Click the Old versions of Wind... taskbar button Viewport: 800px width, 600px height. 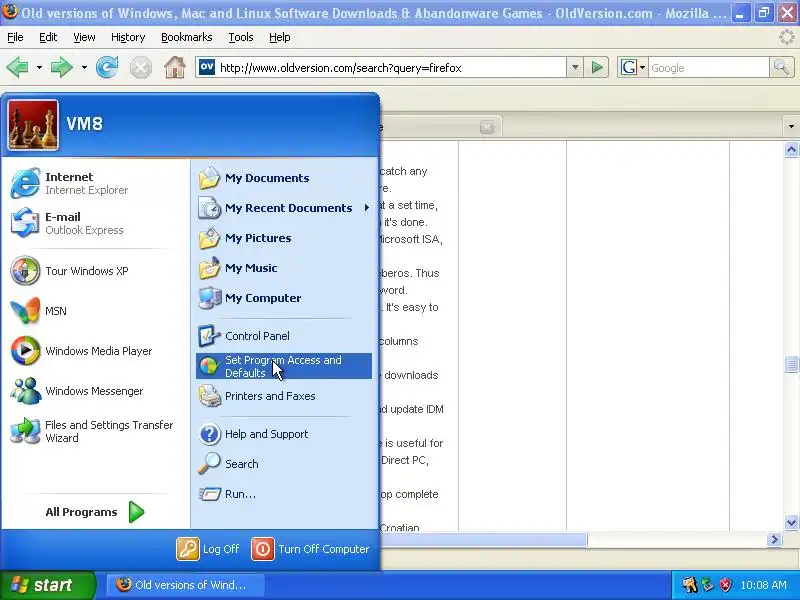185,585
